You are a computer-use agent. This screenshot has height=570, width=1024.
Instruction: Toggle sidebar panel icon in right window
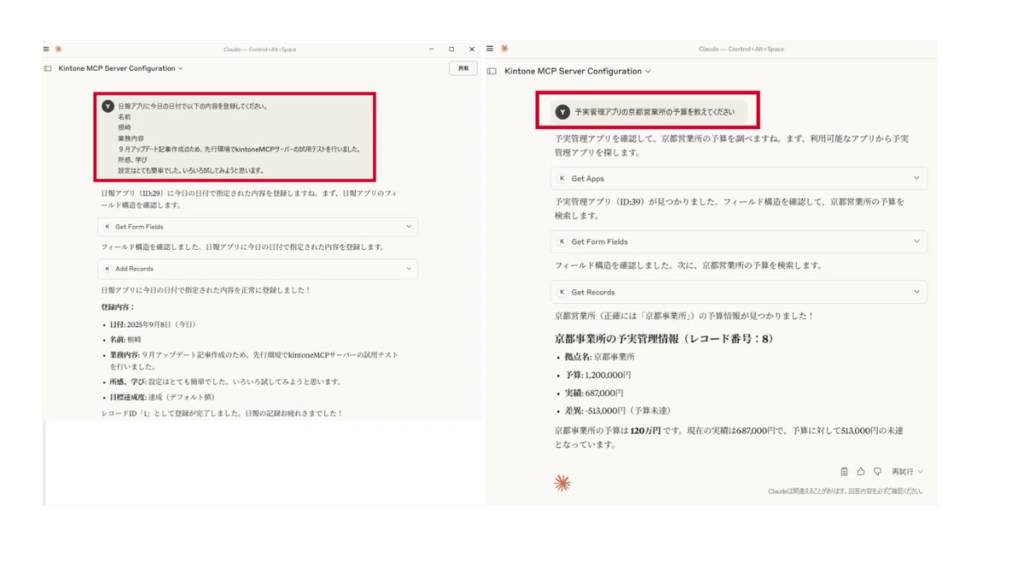point(492,71)
